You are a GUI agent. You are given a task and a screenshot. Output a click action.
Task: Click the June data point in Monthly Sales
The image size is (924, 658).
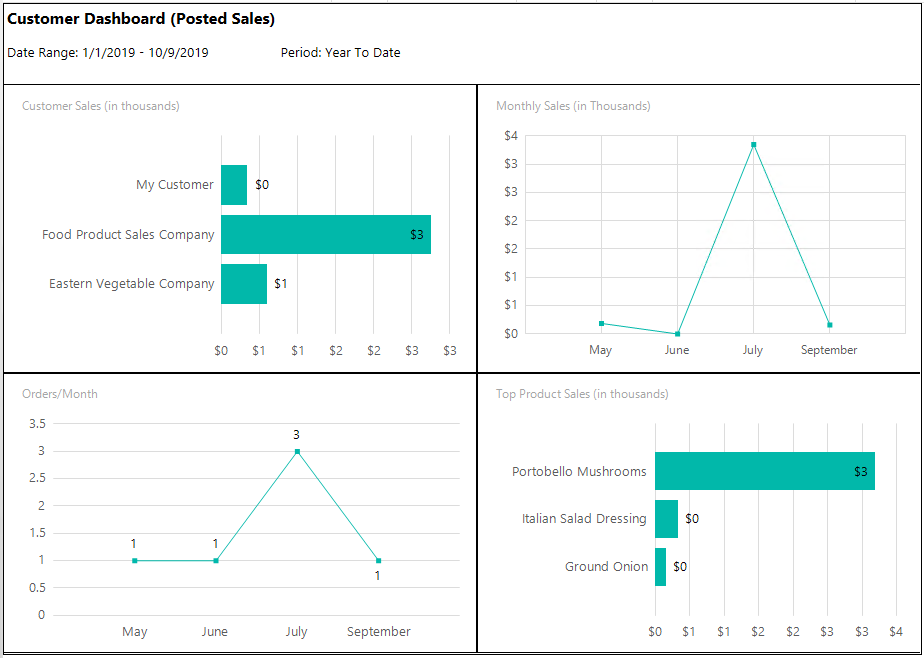(677, 334)
